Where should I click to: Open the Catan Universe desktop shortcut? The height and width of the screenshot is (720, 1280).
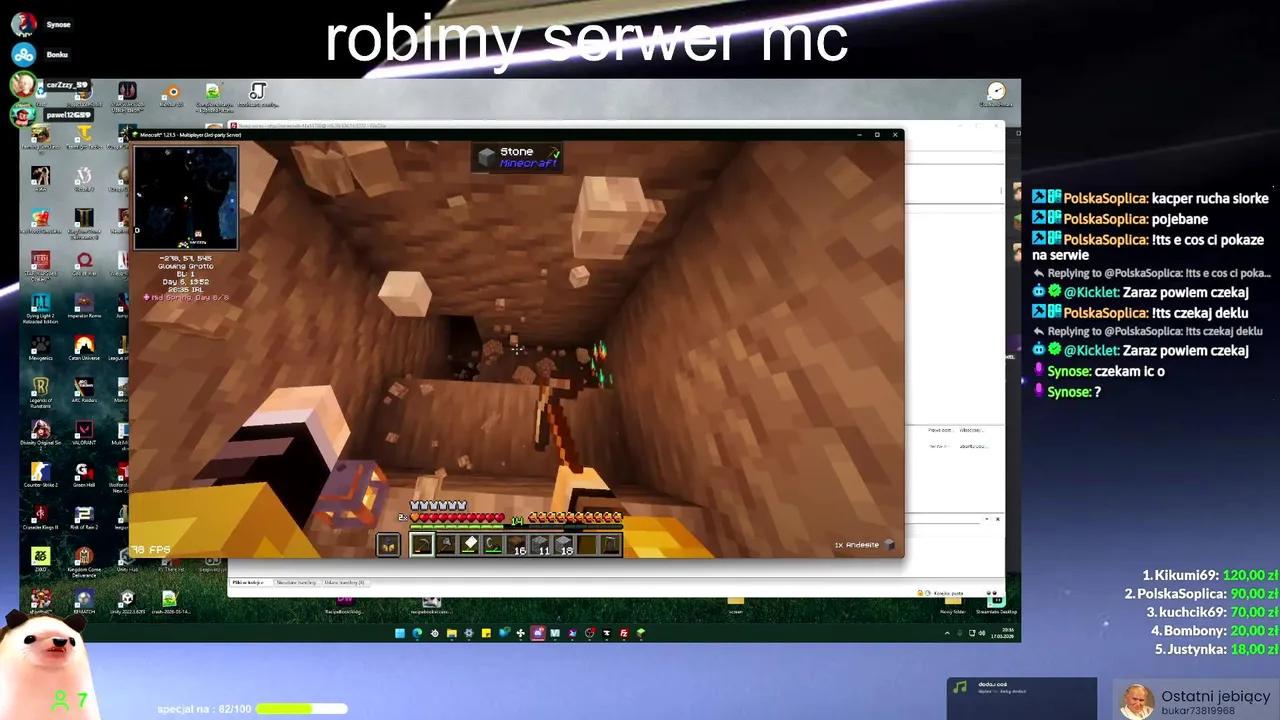pyautogui.click(x=84, y=348)
